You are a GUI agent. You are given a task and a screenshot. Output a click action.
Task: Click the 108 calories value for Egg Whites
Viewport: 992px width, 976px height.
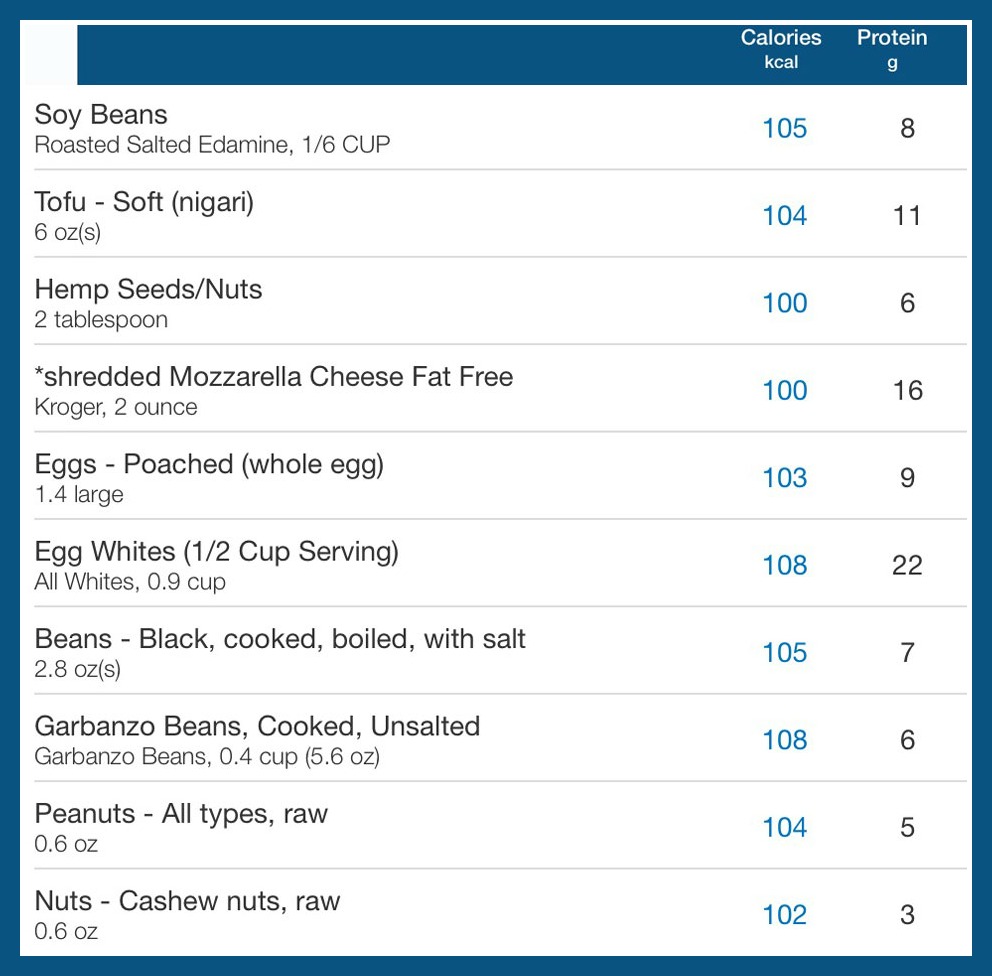[x=784, y=565]
